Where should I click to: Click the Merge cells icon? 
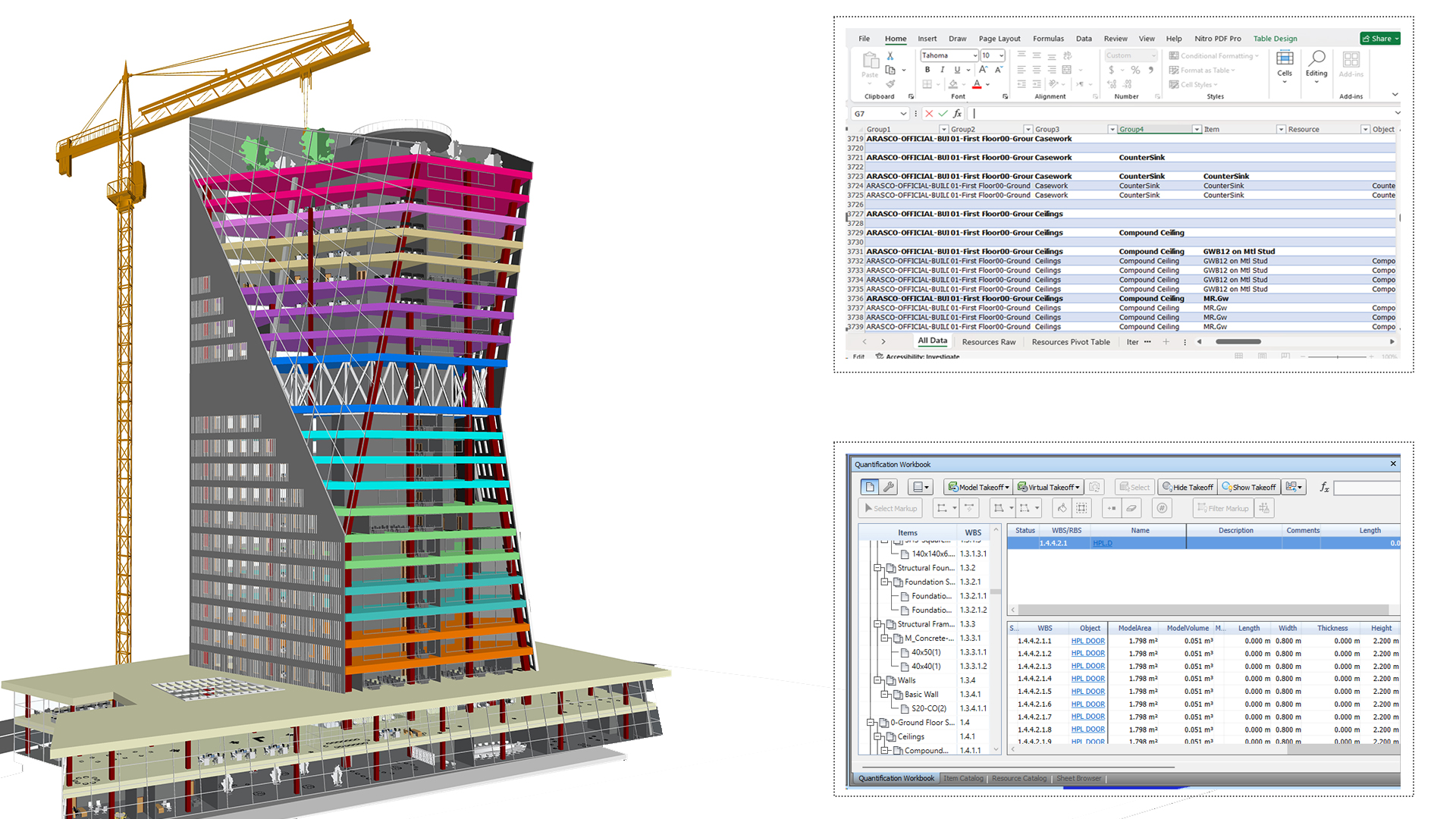(x=1067, y=70)
